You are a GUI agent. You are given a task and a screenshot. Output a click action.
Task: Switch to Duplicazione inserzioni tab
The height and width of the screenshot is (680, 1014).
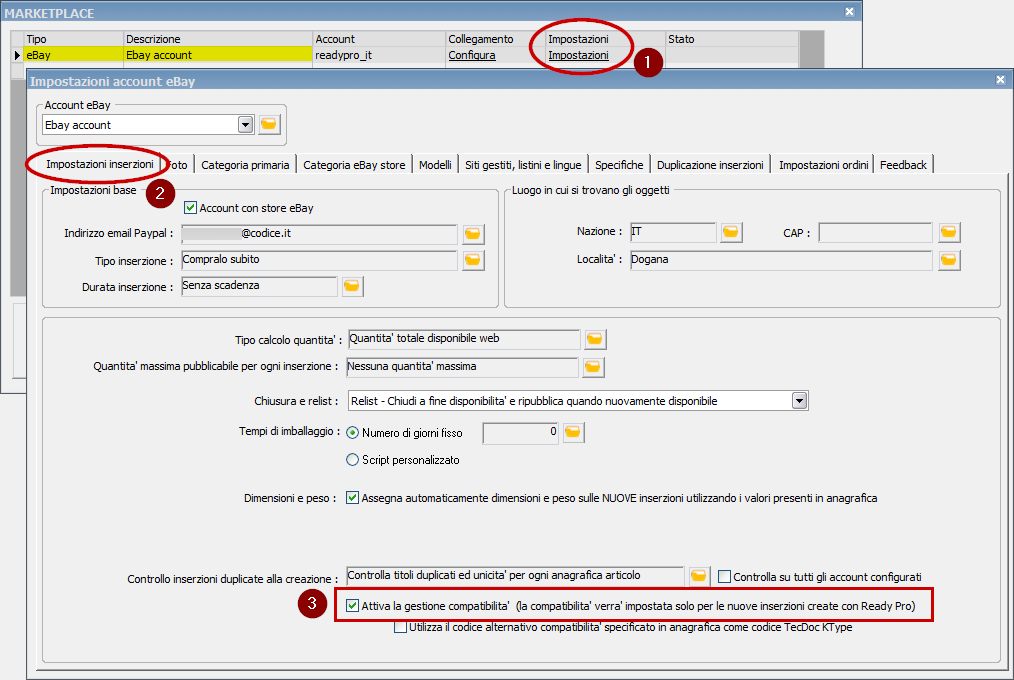coord(710,165)
